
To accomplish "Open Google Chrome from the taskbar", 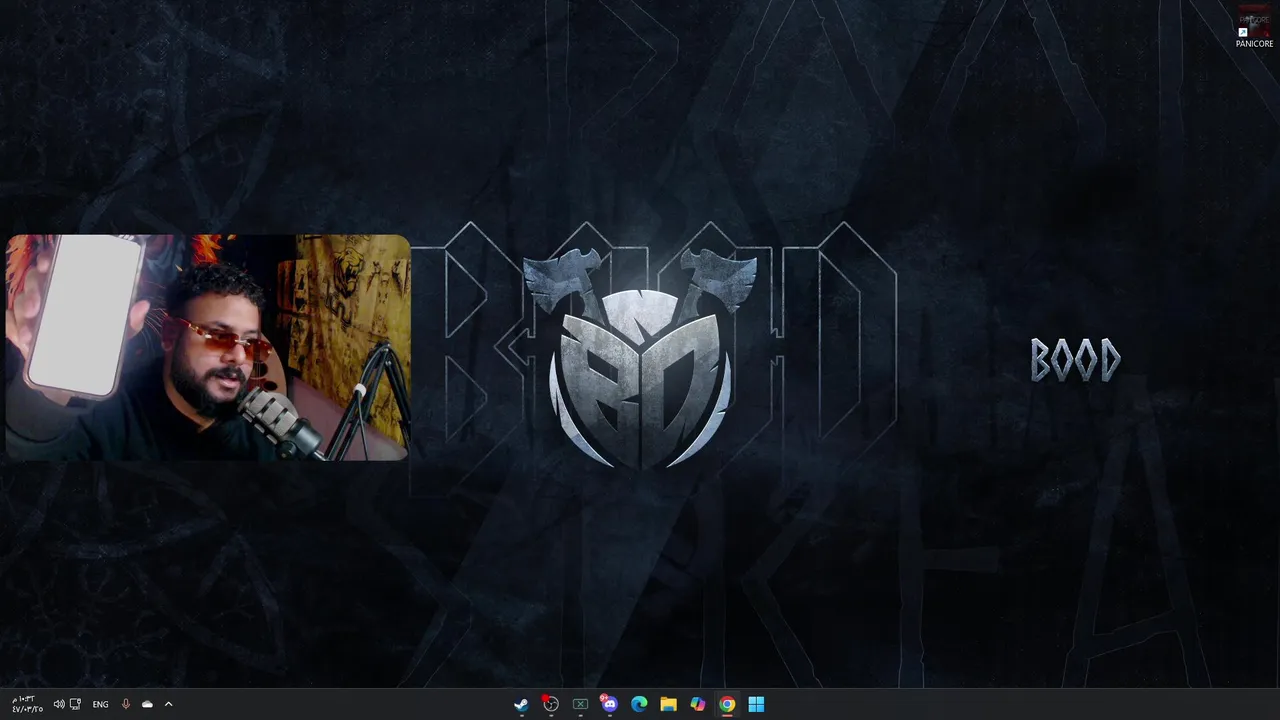I will pos(727,704).
